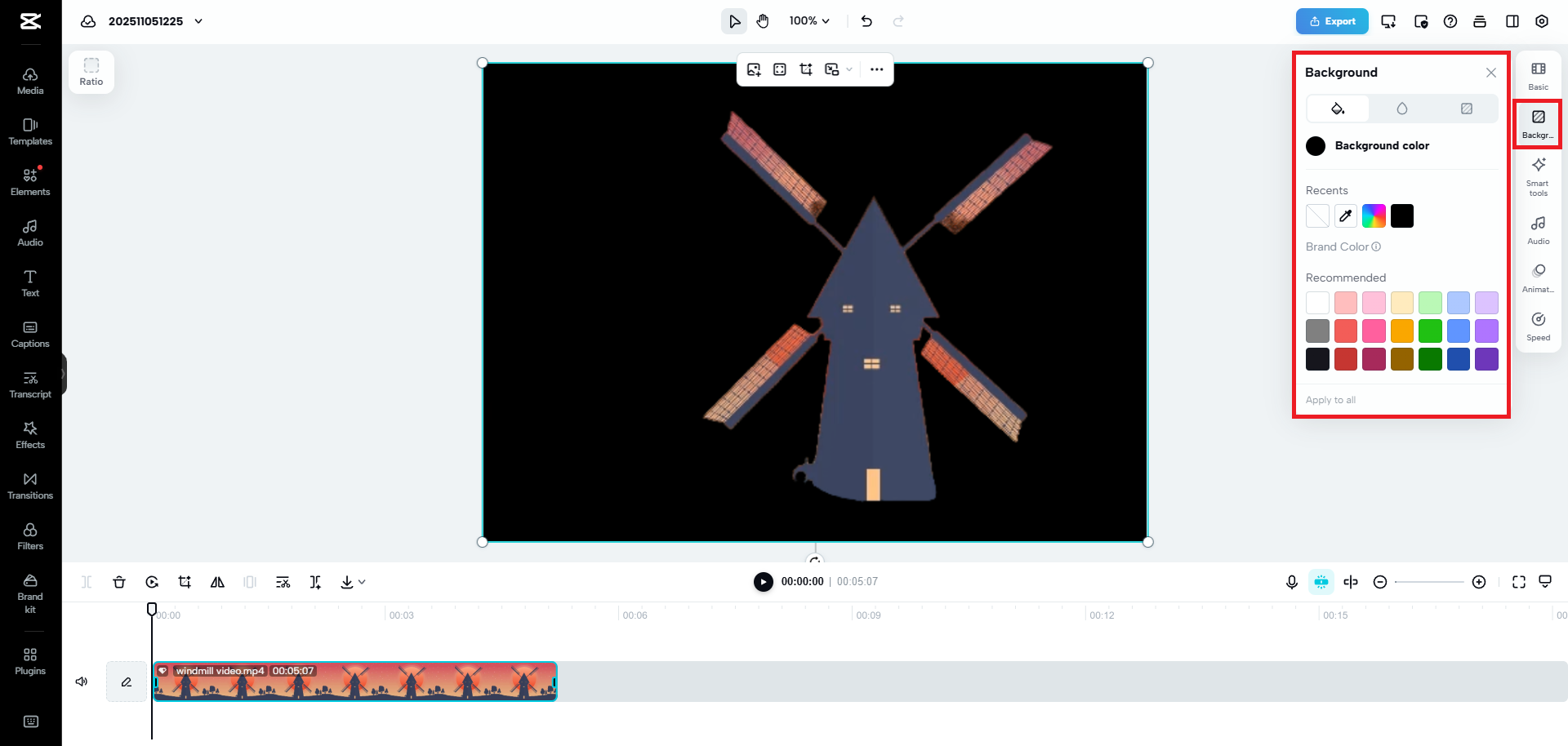Image resolution: width=1568 pixels, height=746 pixels.
Task: Collapse the left panel using the edge handle
Action: point(63,375)
